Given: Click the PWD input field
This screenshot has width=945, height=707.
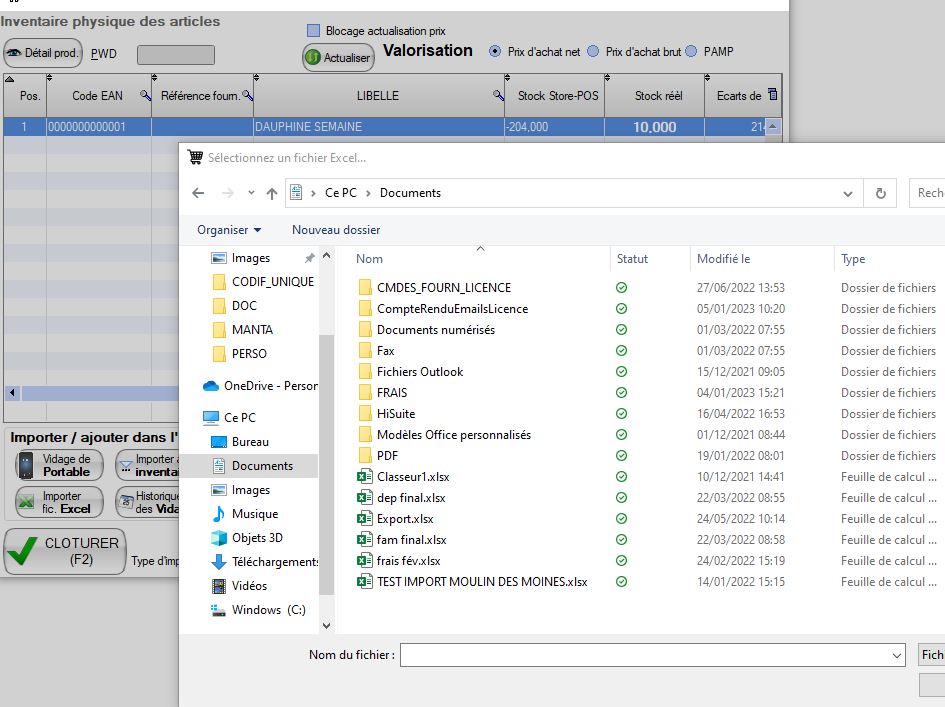Looking at the screenshot, I should pyautogui.click(x=175, y=55).
